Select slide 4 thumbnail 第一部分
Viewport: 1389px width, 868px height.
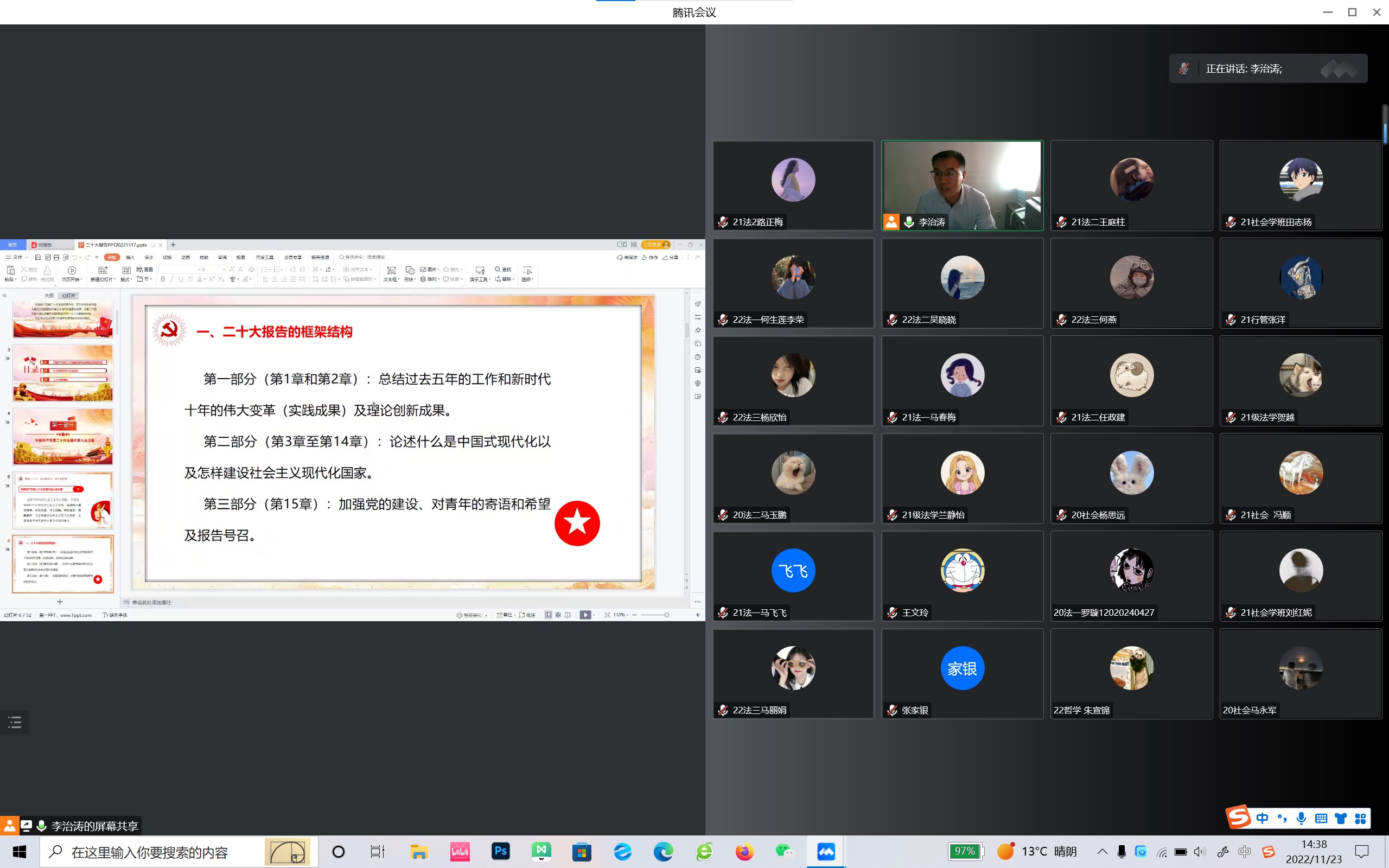(63, 437)
